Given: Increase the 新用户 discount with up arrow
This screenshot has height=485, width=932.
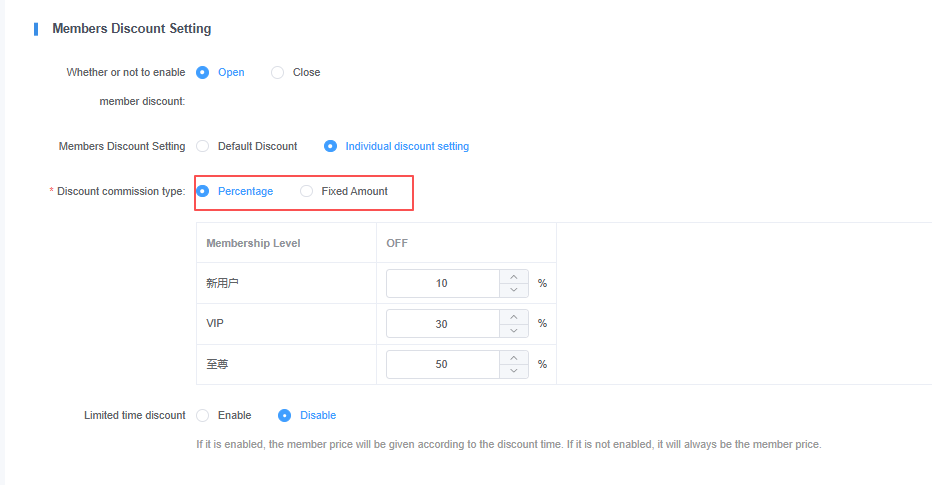Looking at the screenshot, I should 513,277.
